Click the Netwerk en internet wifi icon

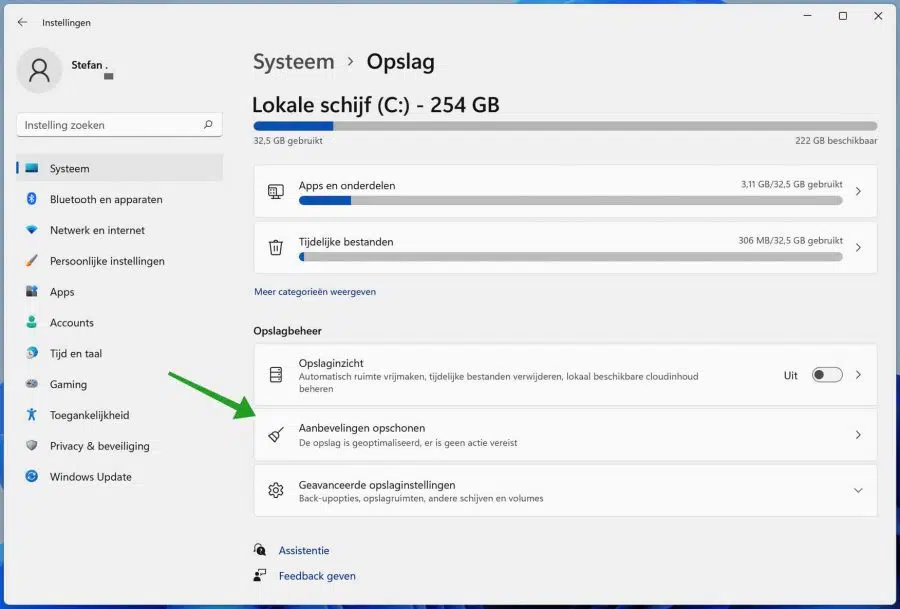(x=32, y=230)
